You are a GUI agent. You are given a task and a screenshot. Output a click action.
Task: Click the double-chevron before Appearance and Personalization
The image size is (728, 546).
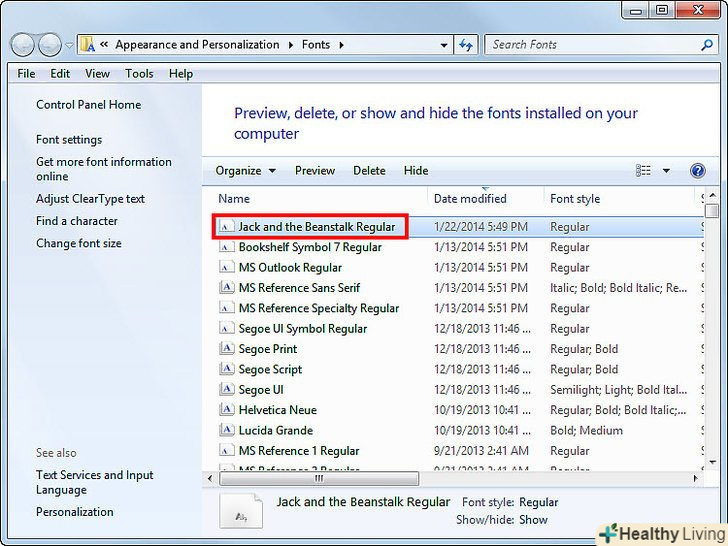pos(104,45)
